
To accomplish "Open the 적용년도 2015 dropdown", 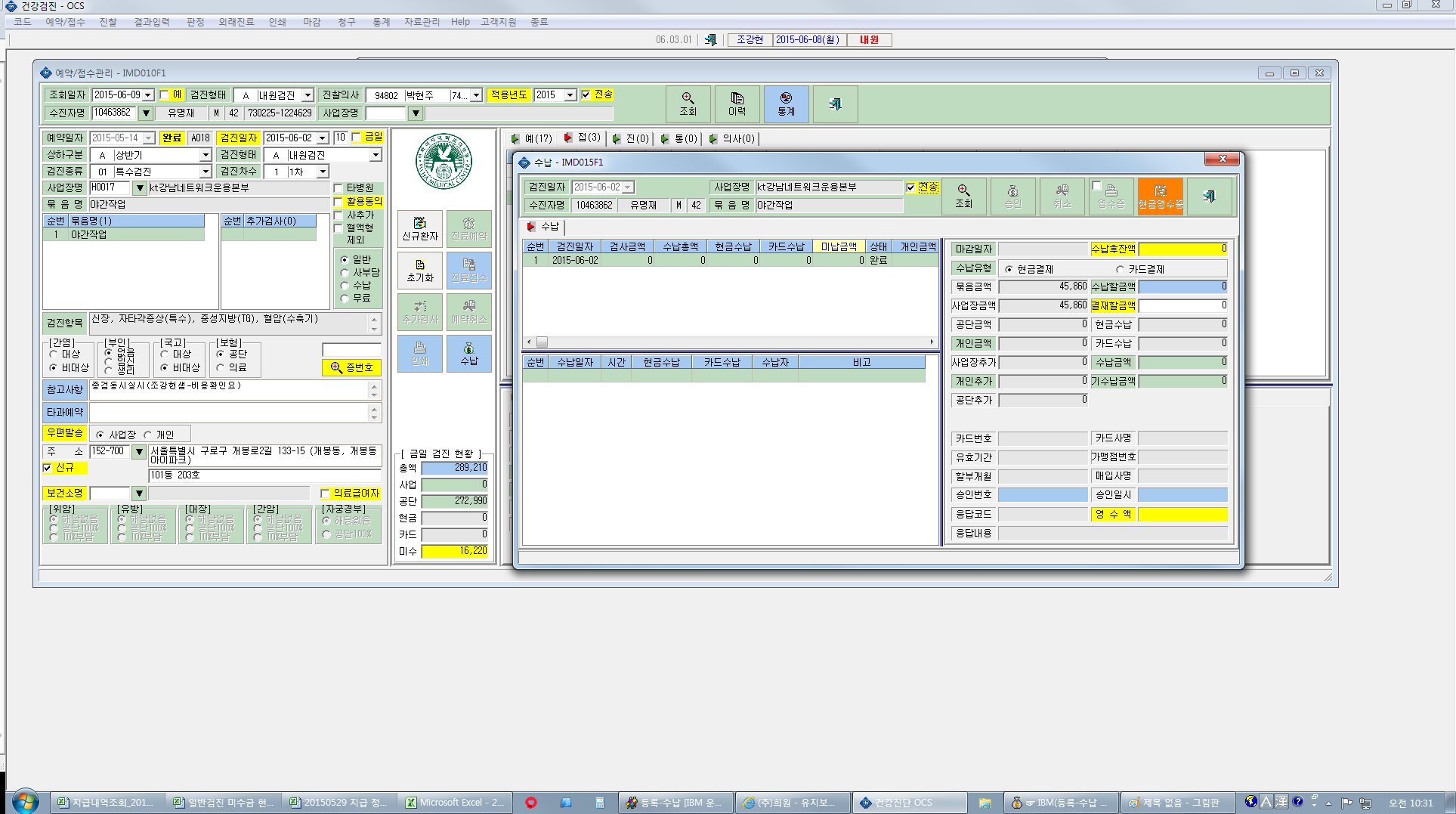I will tap(570, 95).
